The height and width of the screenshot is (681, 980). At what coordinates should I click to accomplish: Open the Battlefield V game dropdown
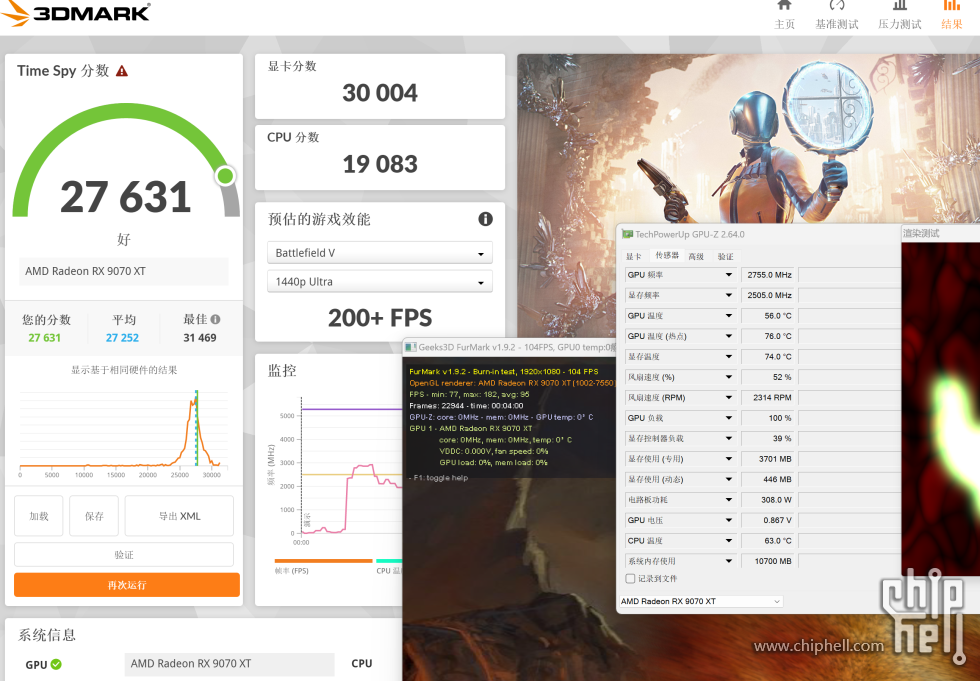(x=380, y=252)
